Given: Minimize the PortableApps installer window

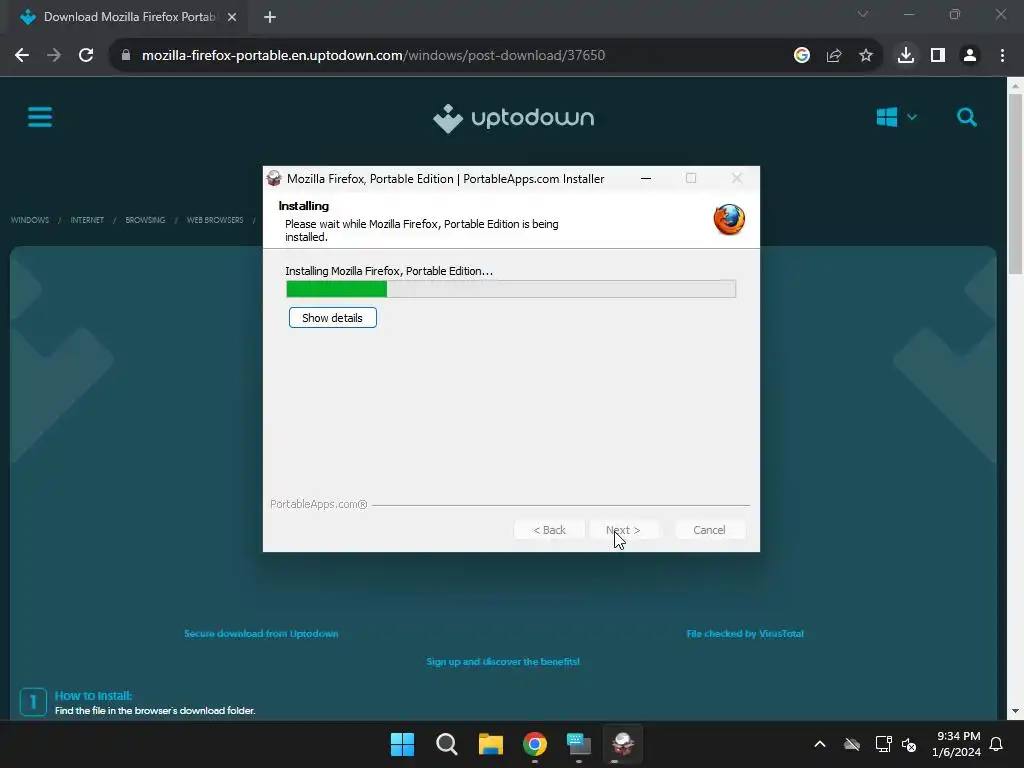Looking at the screenshot, I should (x=646, y=178).
